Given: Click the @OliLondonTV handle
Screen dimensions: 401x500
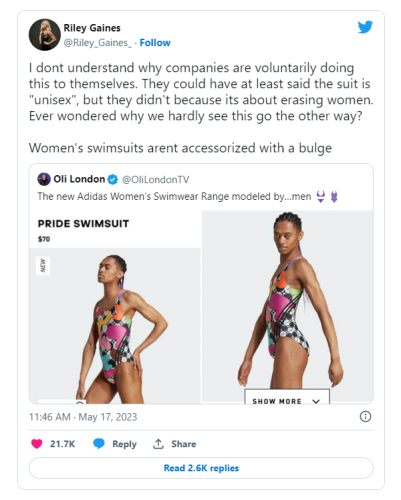Looking at the screenshot, I should tap(156, 180).
